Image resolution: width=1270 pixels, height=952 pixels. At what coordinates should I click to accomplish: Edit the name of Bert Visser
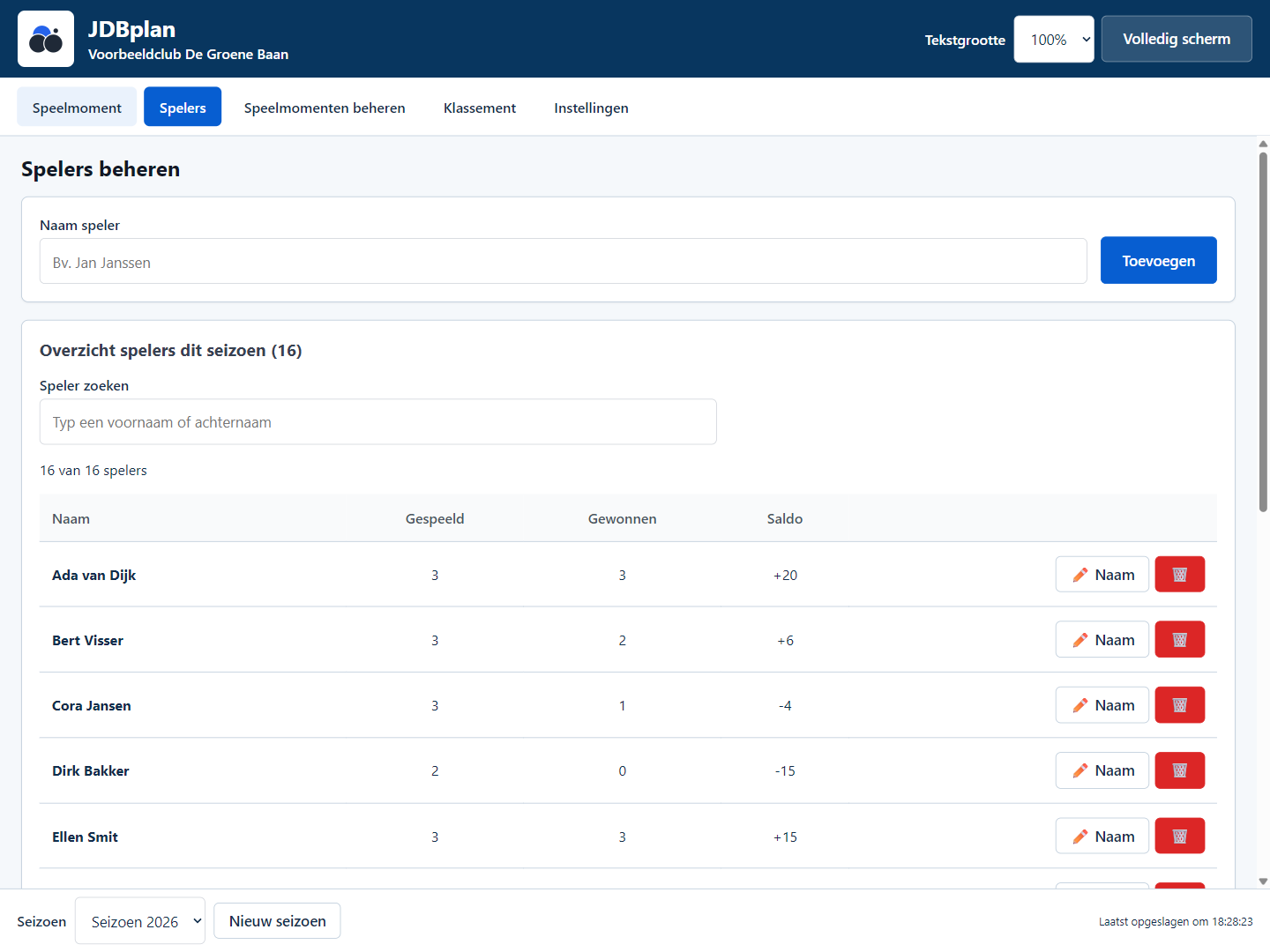[x=1102, y=640]
